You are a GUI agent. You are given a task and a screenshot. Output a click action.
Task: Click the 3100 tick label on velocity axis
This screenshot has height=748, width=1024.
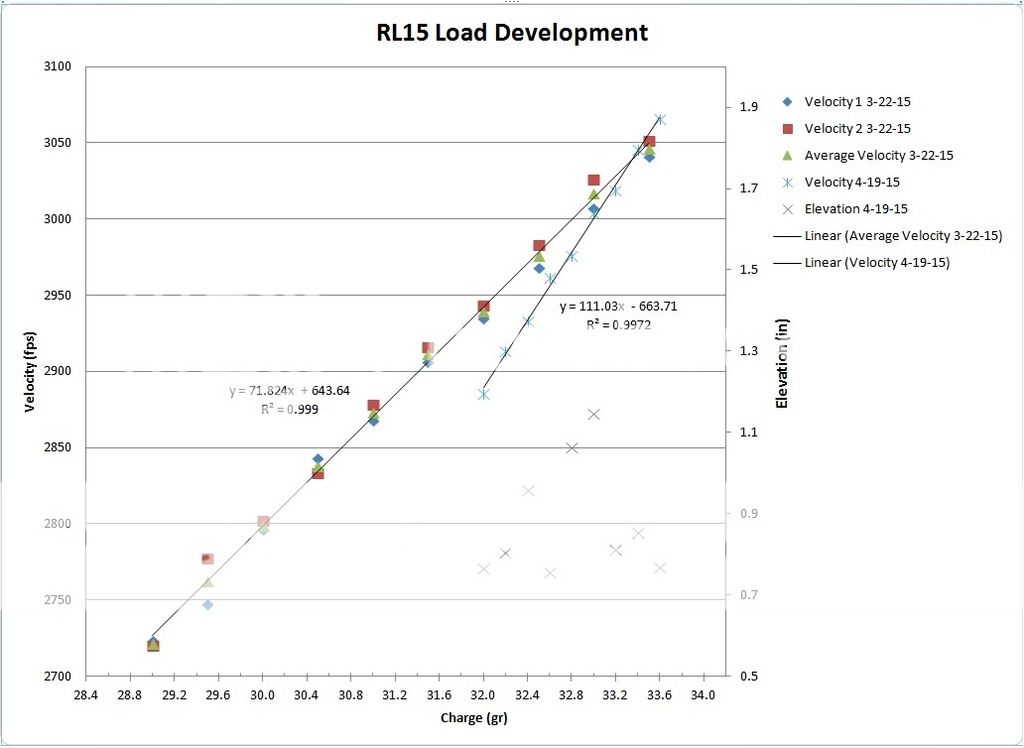(57, 67)
